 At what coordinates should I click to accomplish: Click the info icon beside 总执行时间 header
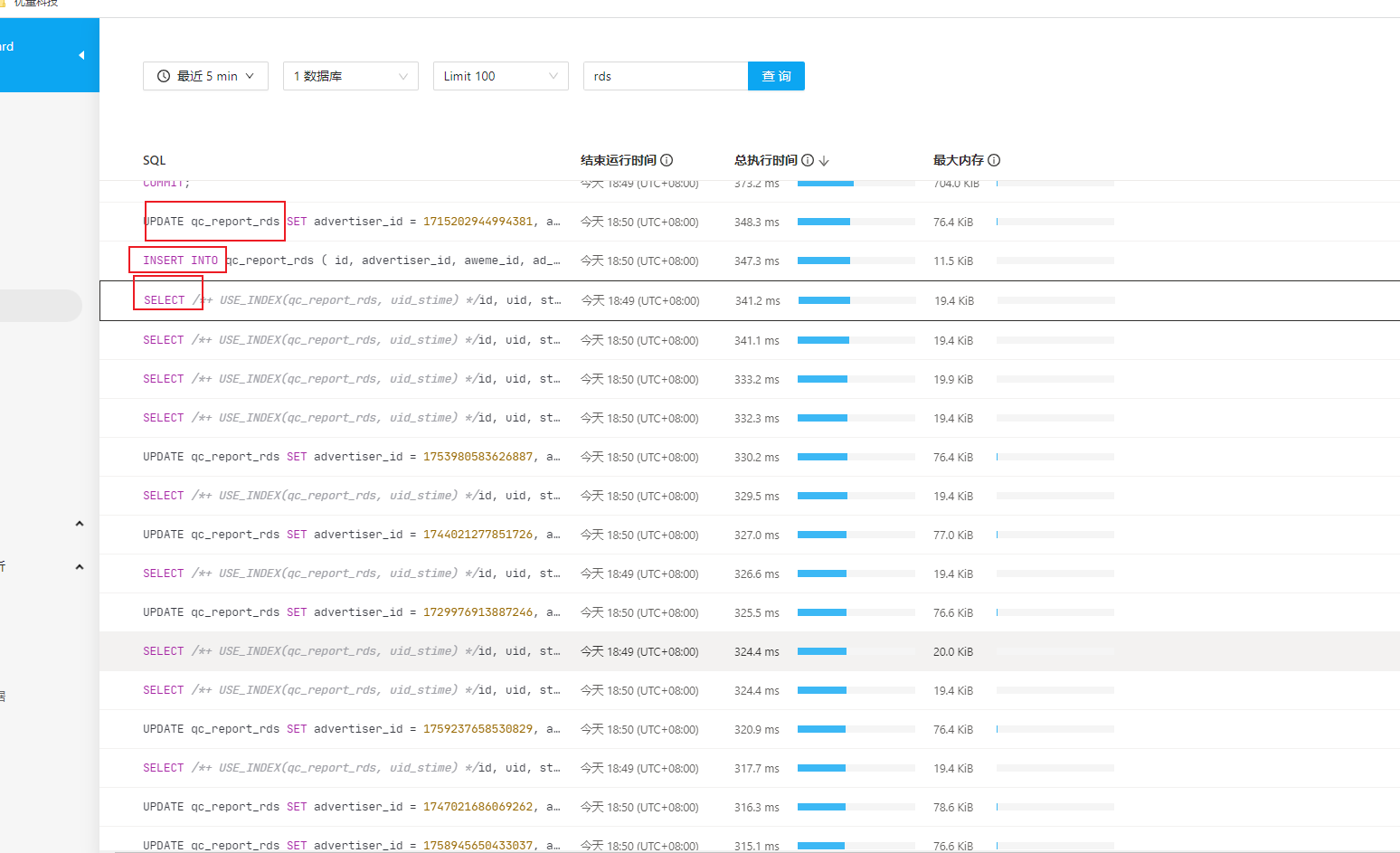(808, 160)
